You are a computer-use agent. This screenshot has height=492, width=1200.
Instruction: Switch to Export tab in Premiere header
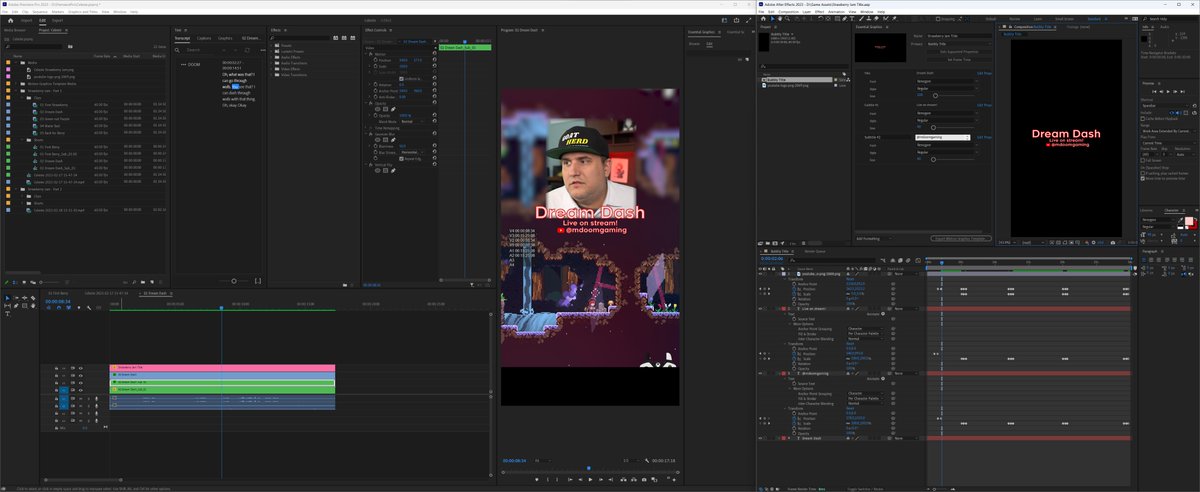click(57, 20)
